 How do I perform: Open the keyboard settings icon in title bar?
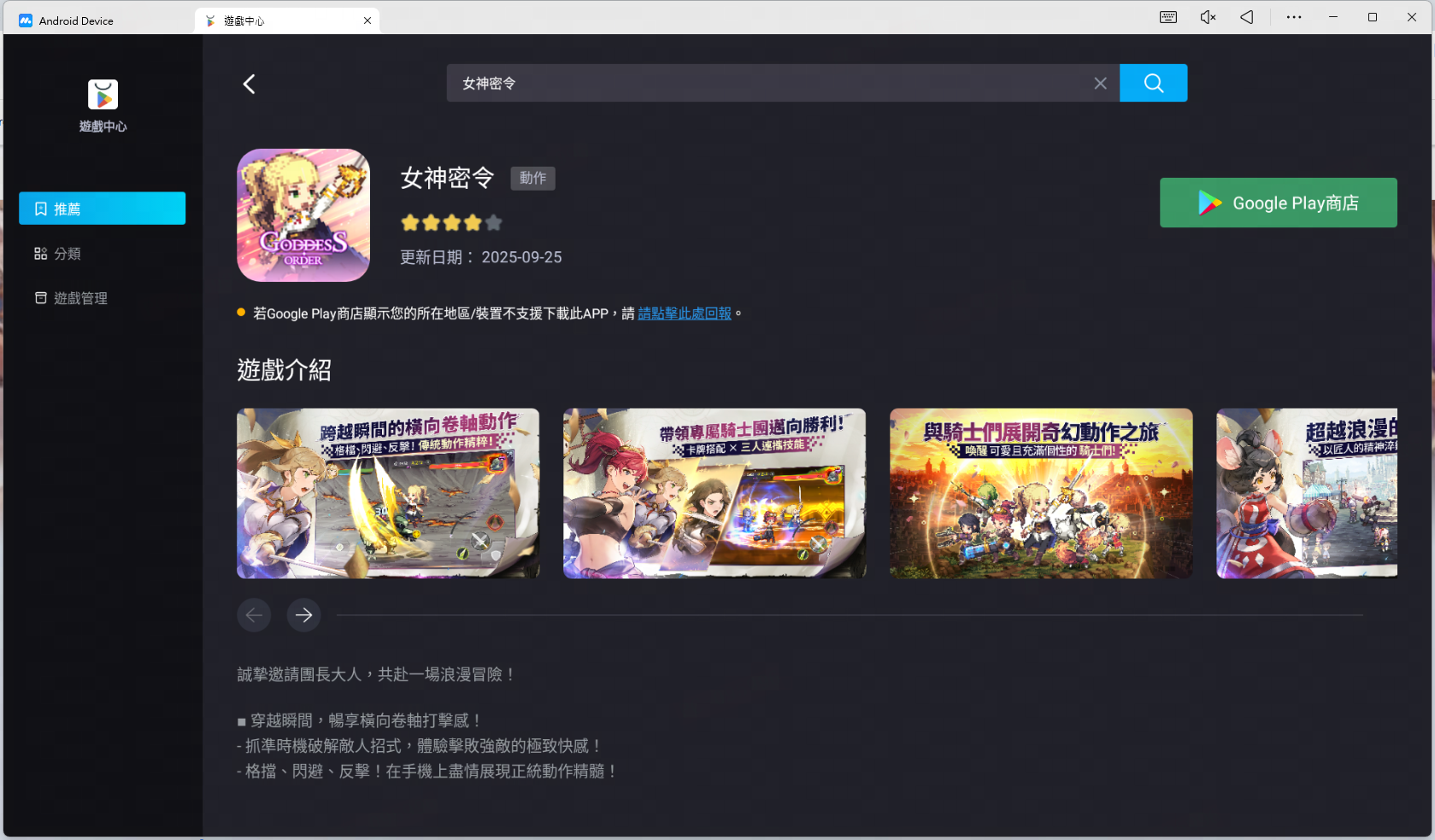tap(1167, 17)
